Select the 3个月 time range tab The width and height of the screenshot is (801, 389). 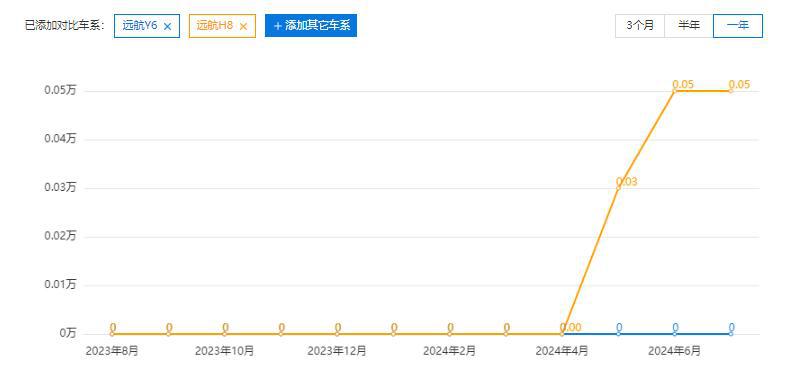click(640, 26)
